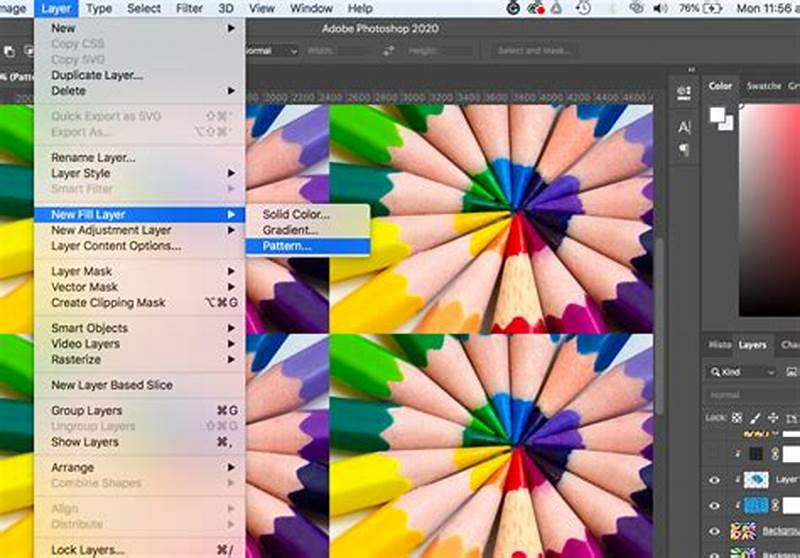The width and height of the screenshot is (800, 558).
Task: Choose Layer Content Options... entry
Action: 139,246
